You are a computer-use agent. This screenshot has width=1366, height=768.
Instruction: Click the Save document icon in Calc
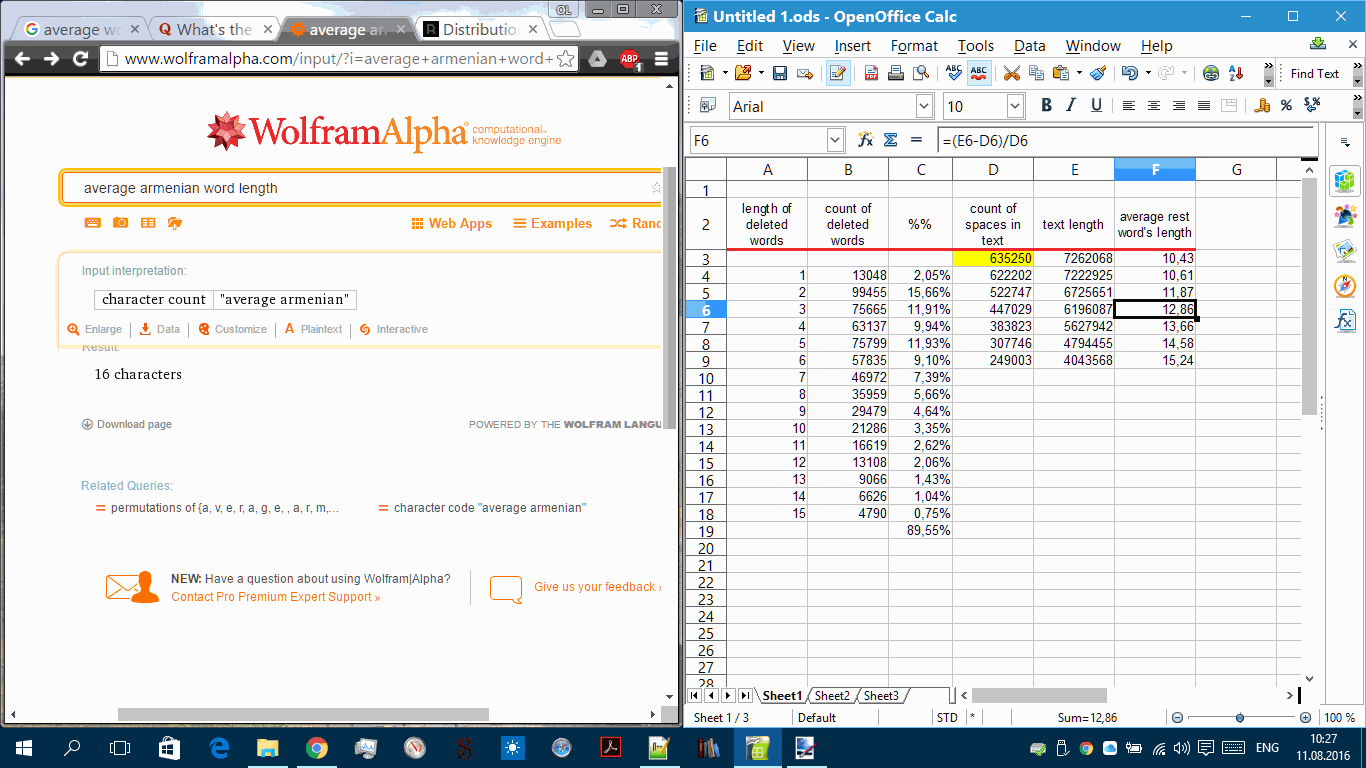[779, 73]
